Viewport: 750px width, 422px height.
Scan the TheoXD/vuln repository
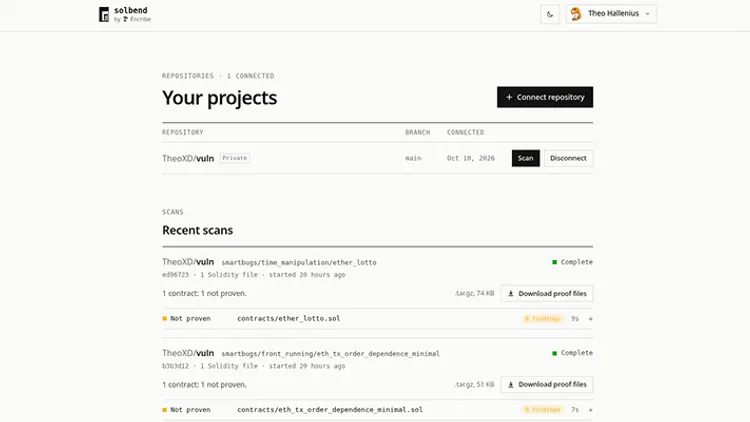[525, 158]
